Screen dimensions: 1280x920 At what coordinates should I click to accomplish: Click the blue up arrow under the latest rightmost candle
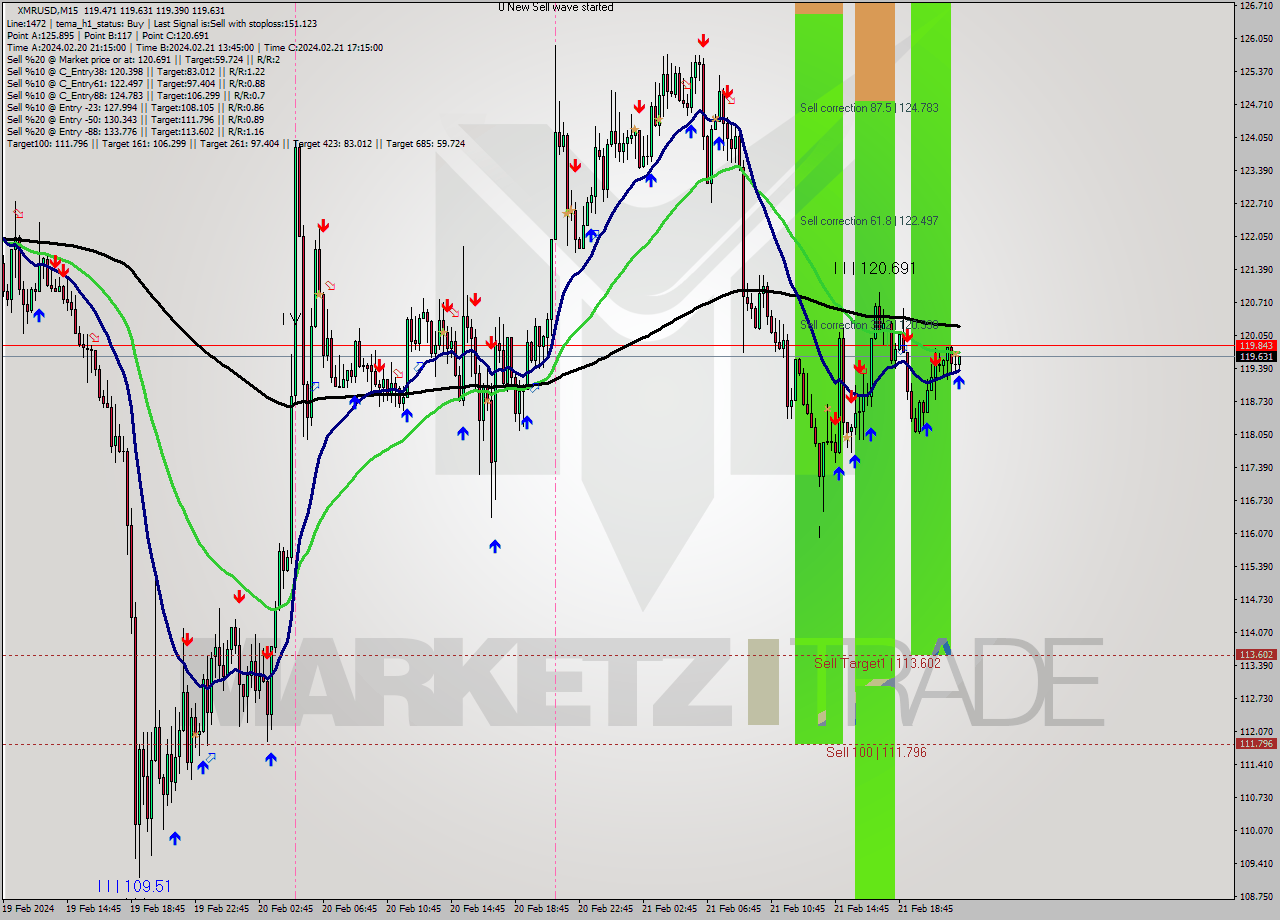[x=959, y=381]
